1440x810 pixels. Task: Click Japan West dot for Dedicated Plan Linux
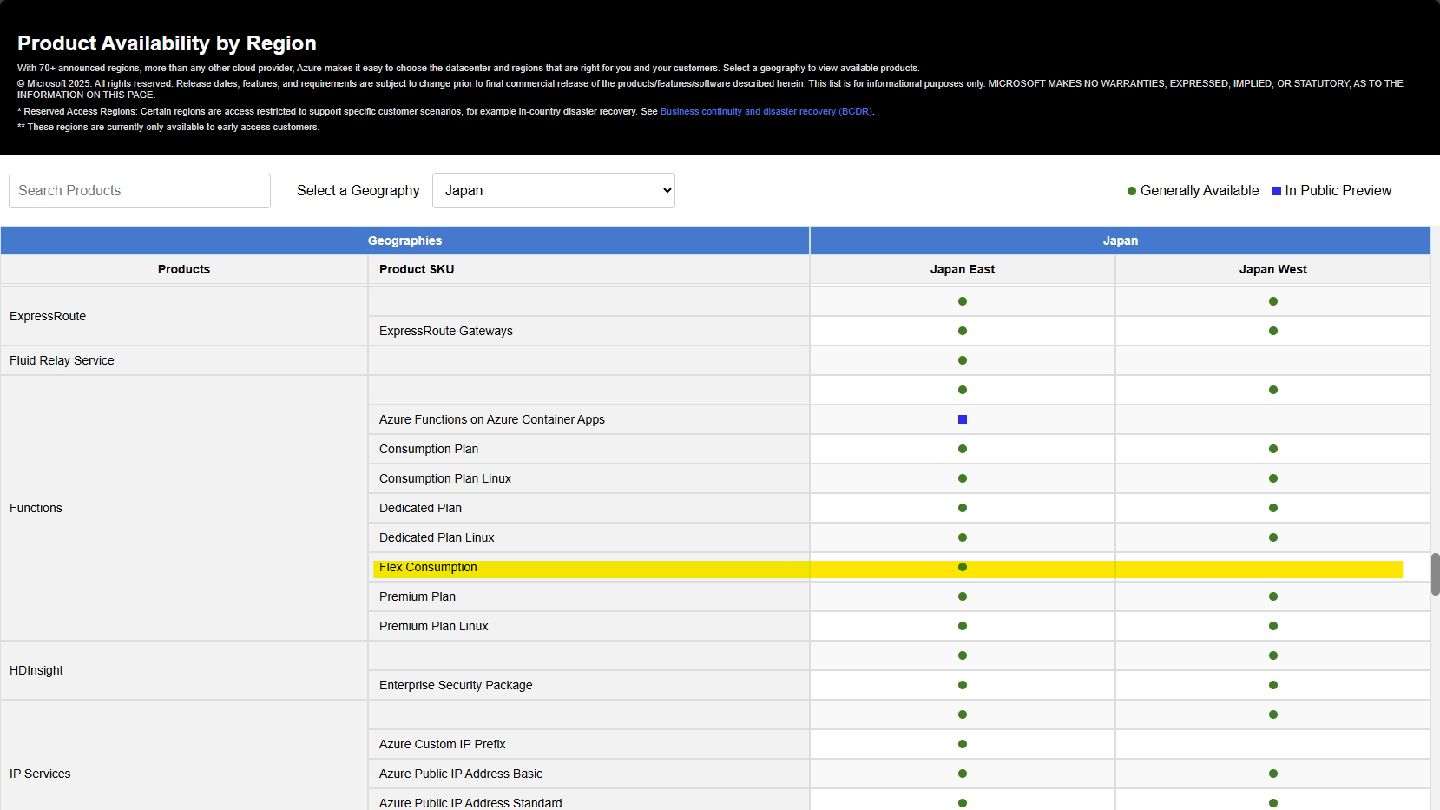coord(1273,538)
